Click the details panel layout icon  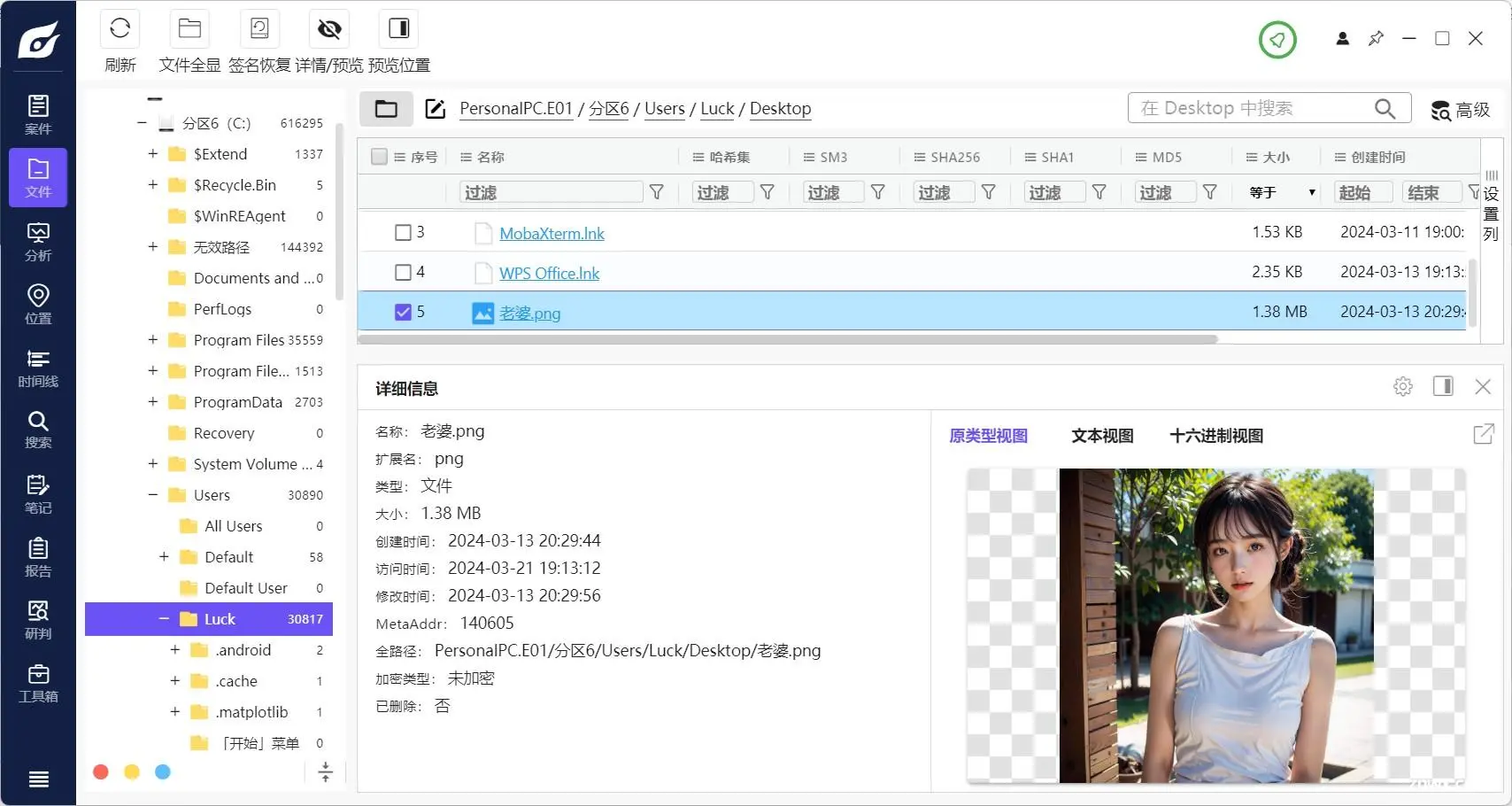tap(1443, 386)
